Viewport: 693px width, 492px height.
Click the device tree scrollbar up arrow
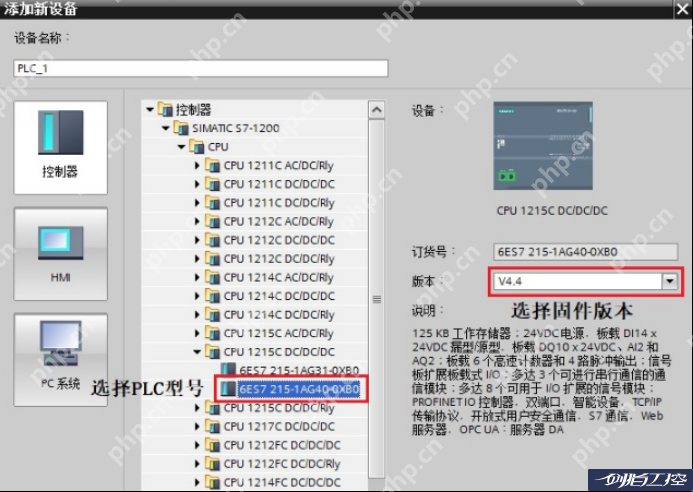point(376,109)
